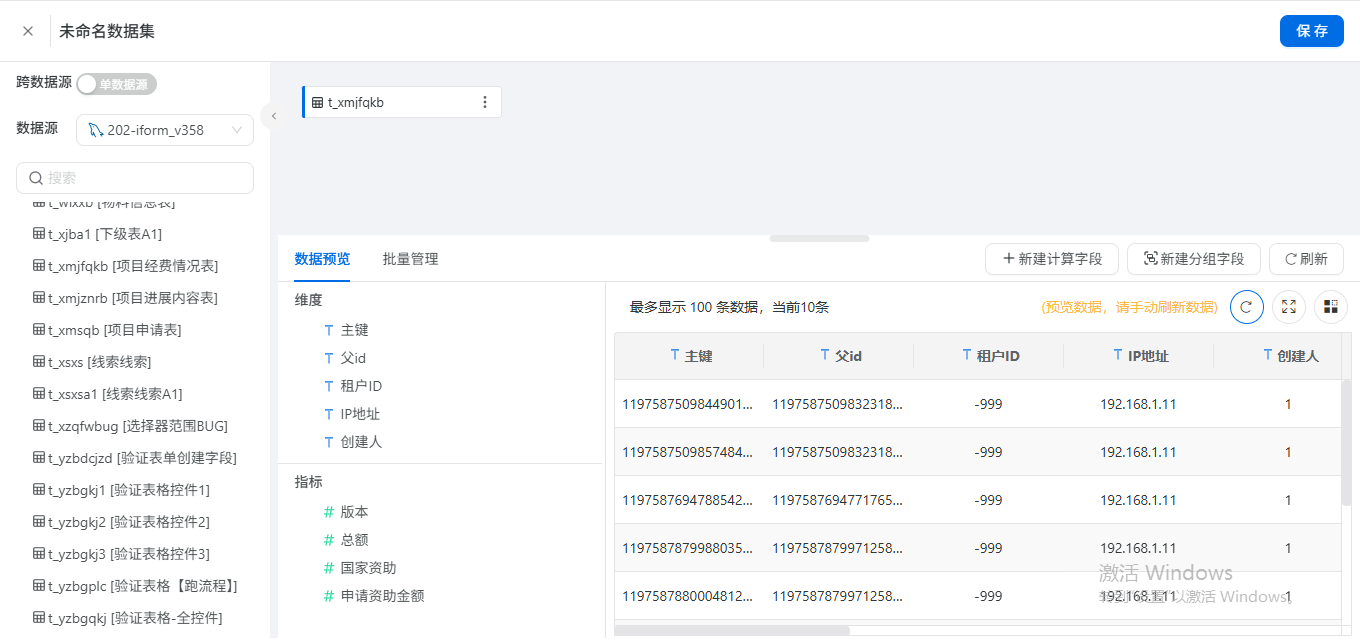Click number type icon beside 国家资助 measure
Viewport: 1360px width, 641px height.
click(329, 568)
